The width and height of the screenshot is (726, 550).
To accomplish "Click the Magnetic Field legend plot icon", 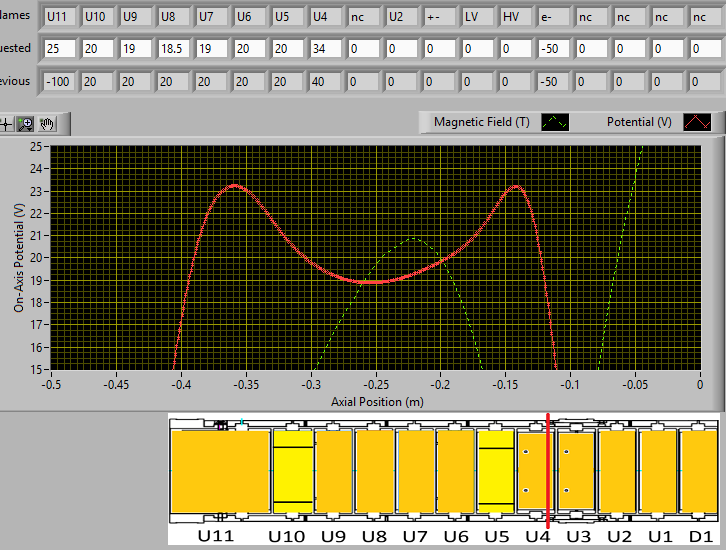I will point(555,122).
